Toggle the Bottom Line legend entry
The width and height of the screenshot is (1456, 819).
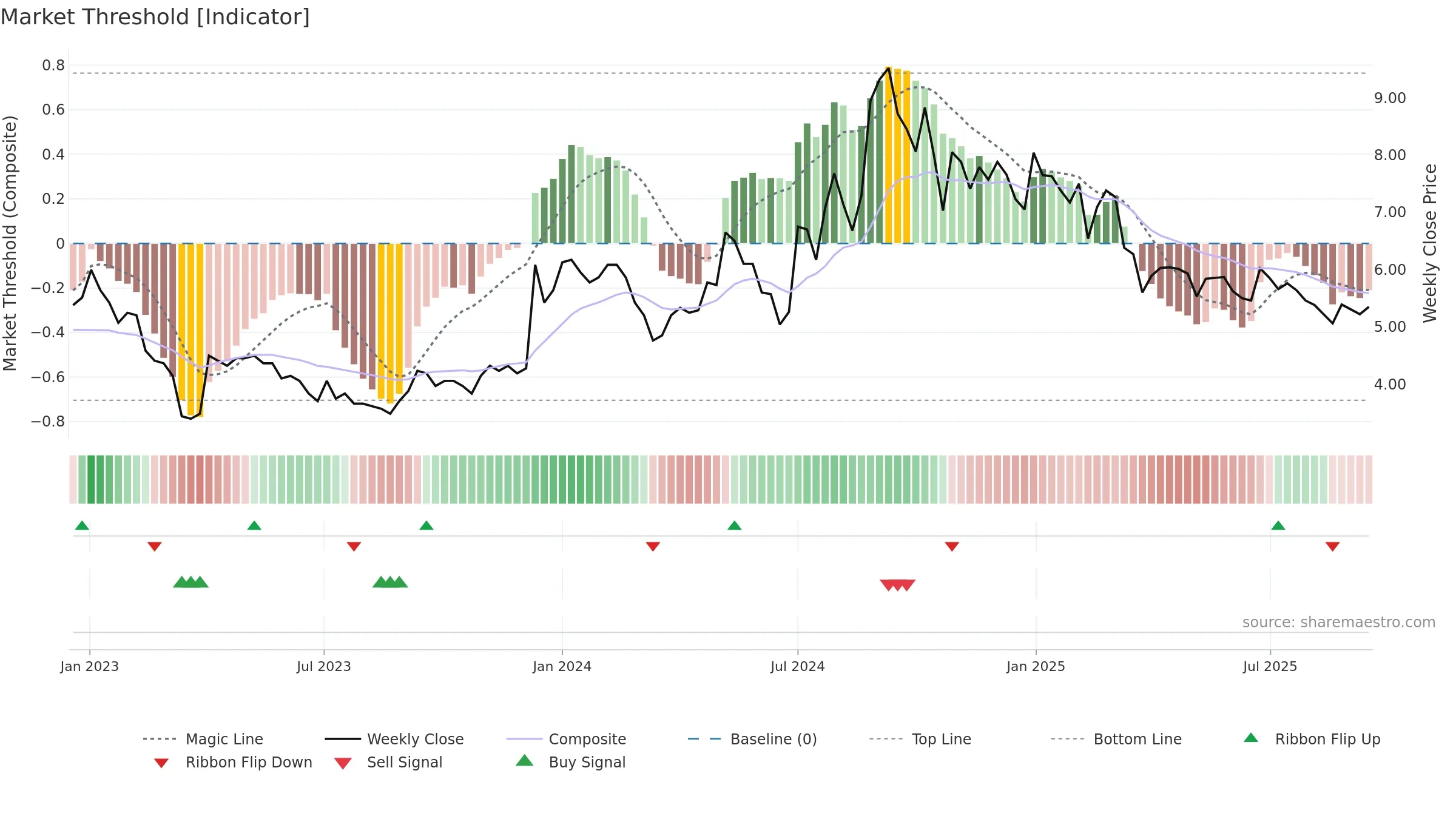[x=1116, y=739]
